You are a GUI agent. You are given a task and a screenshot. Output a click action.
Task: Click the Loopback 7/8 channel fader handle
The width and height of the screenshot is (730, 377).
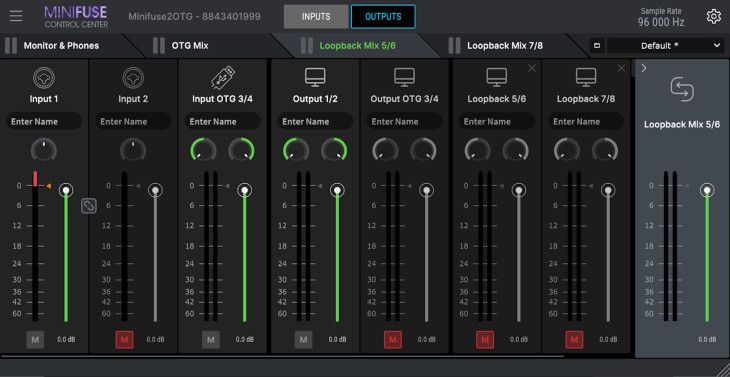click(608, 190)
